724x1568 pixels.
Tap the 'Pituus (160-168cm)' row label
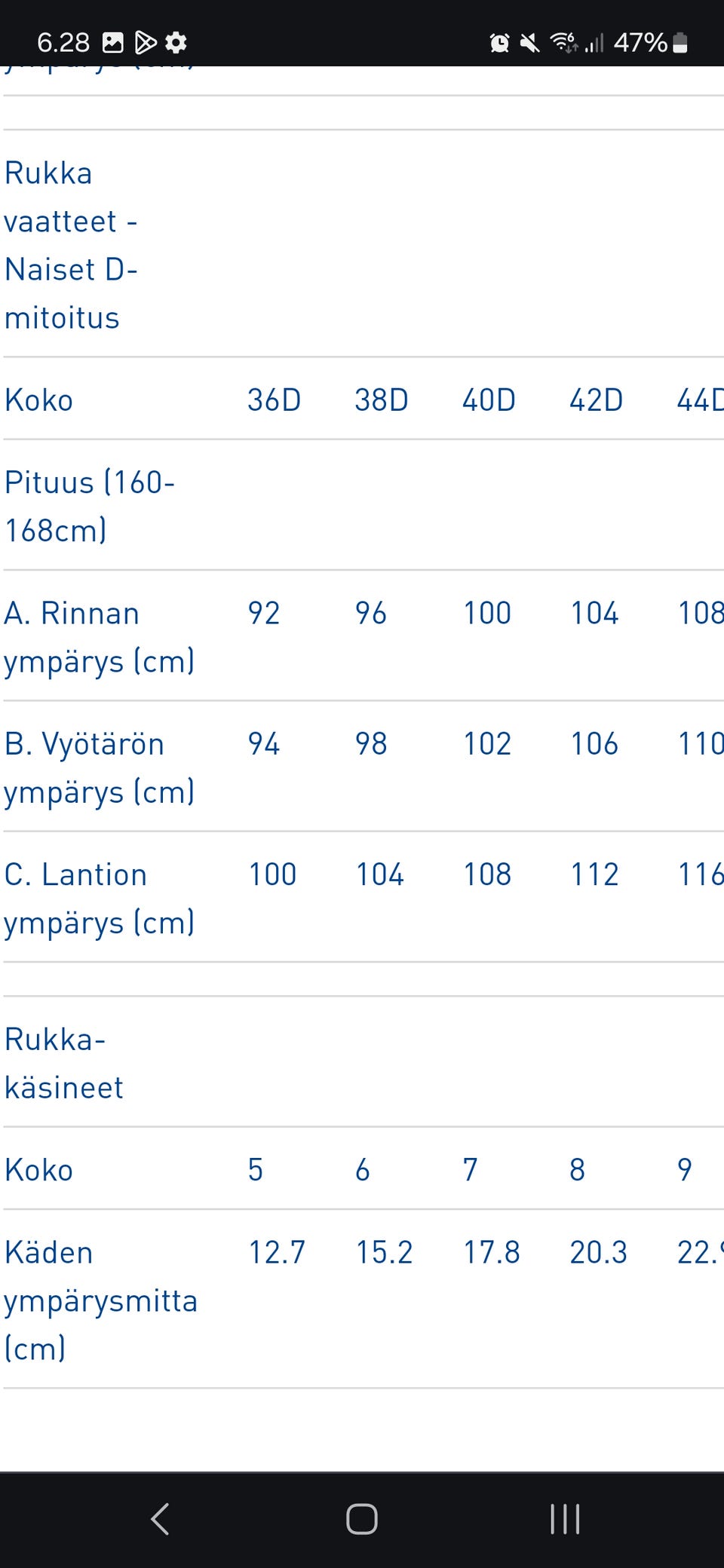(x=89, y=506)
